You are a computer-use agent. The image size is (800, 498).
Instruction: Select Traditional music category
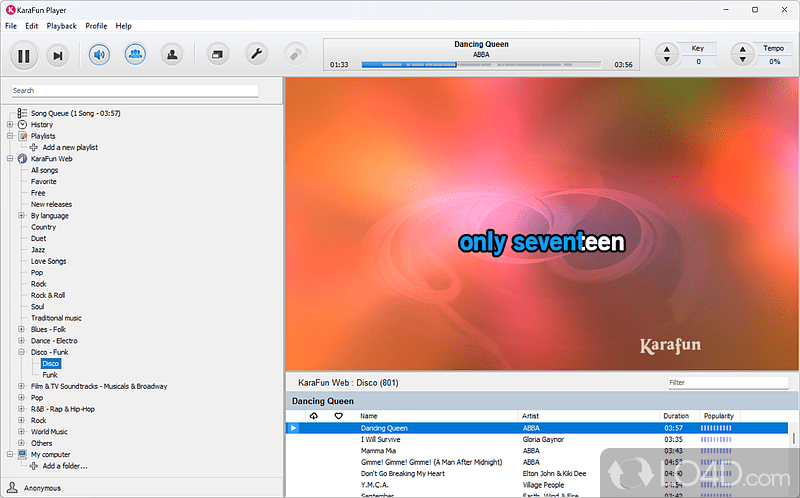(56, 318)
